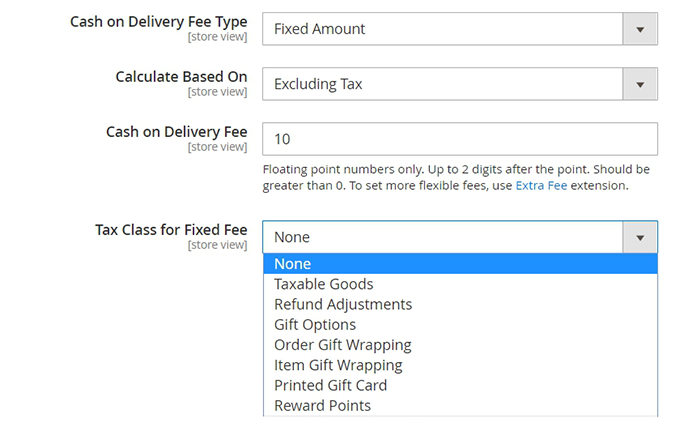The image size is (684, 427).
Task: Click the arrow button beside Fixed Amount
Action: pos(640,29)
